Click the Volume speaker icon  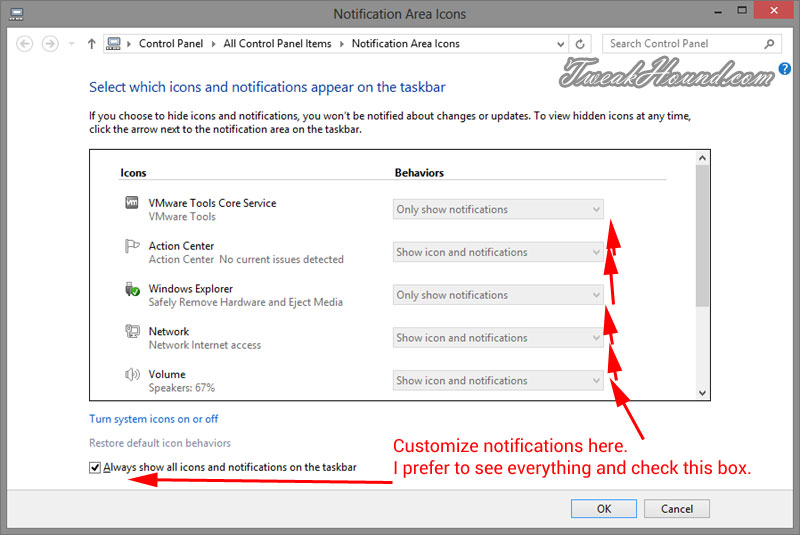[x=132, y=375]
